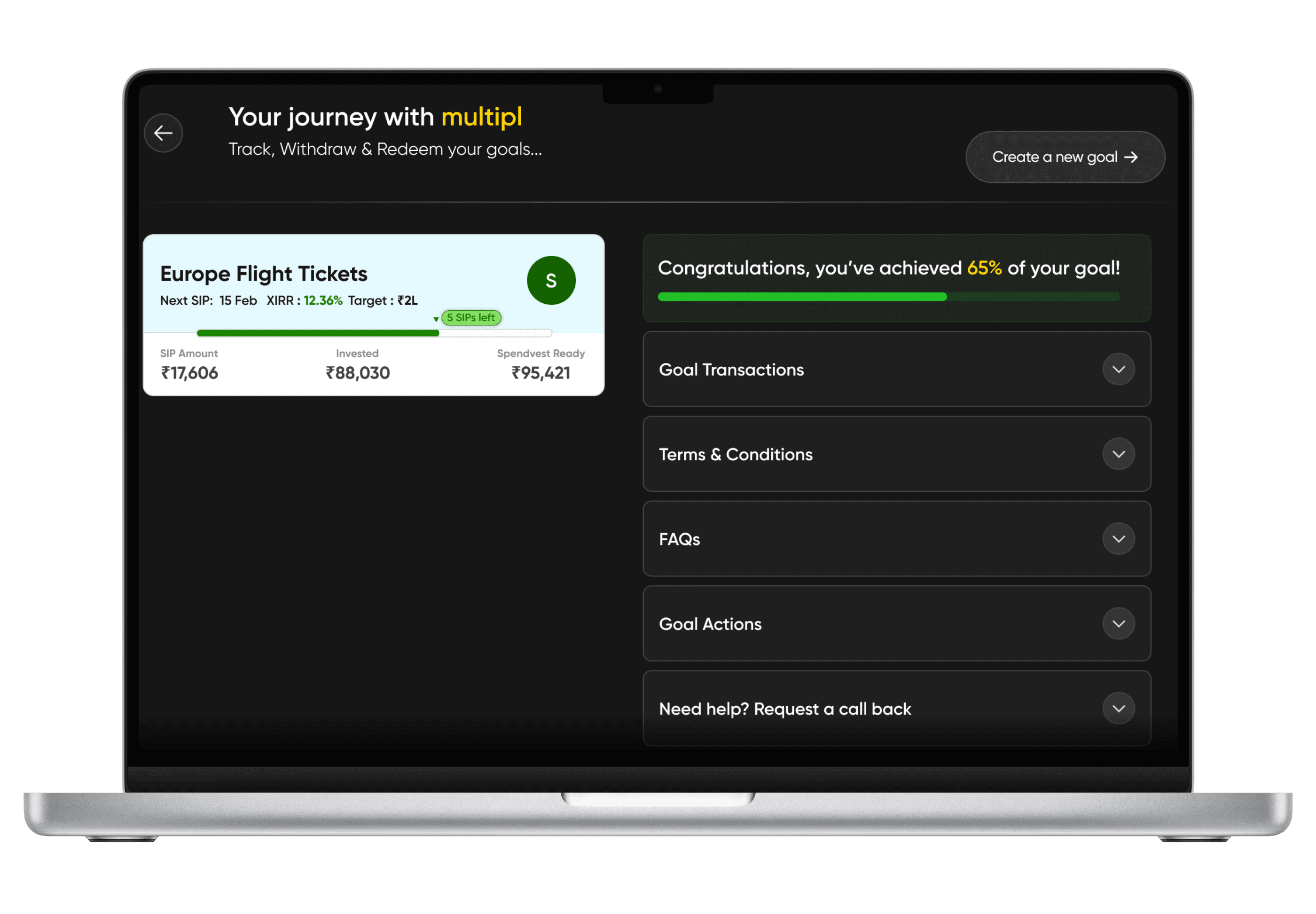The image size is (1316, 914).
Task: Click arrow icon in Create new goal
Action: [1130, 158]
